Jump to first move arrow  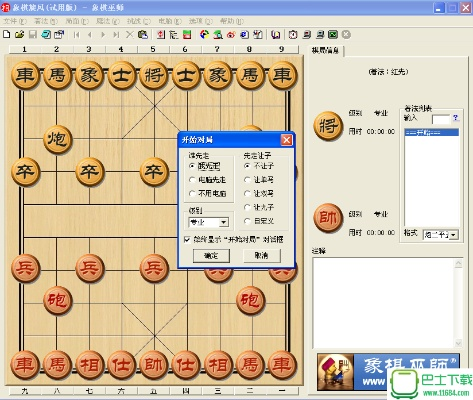tap(77, 35)
